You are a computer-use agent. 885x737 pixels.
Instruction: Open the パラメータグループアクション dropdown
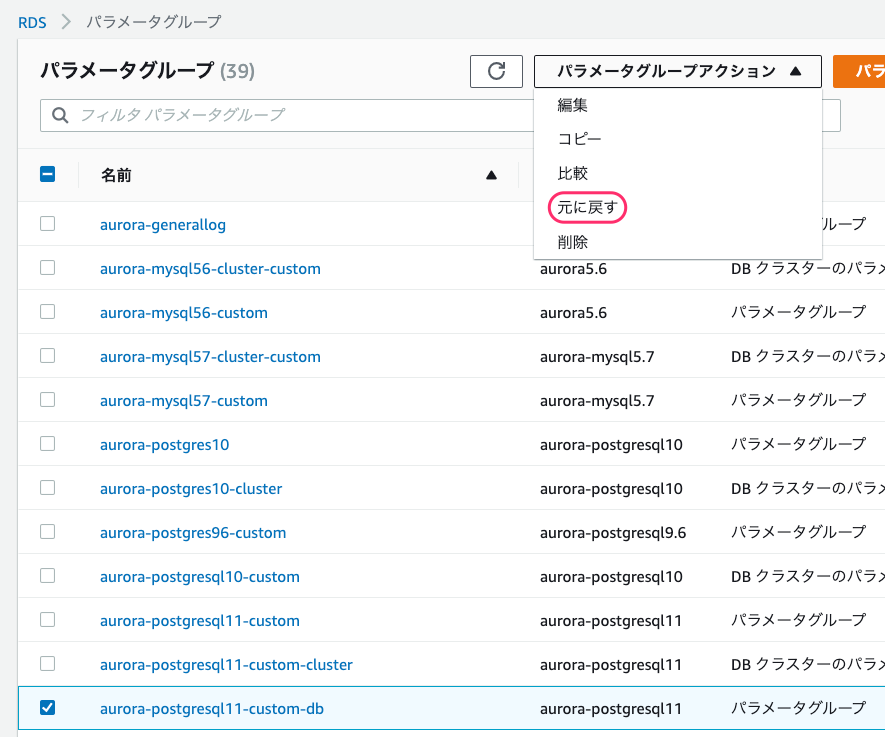coord(677,71)
